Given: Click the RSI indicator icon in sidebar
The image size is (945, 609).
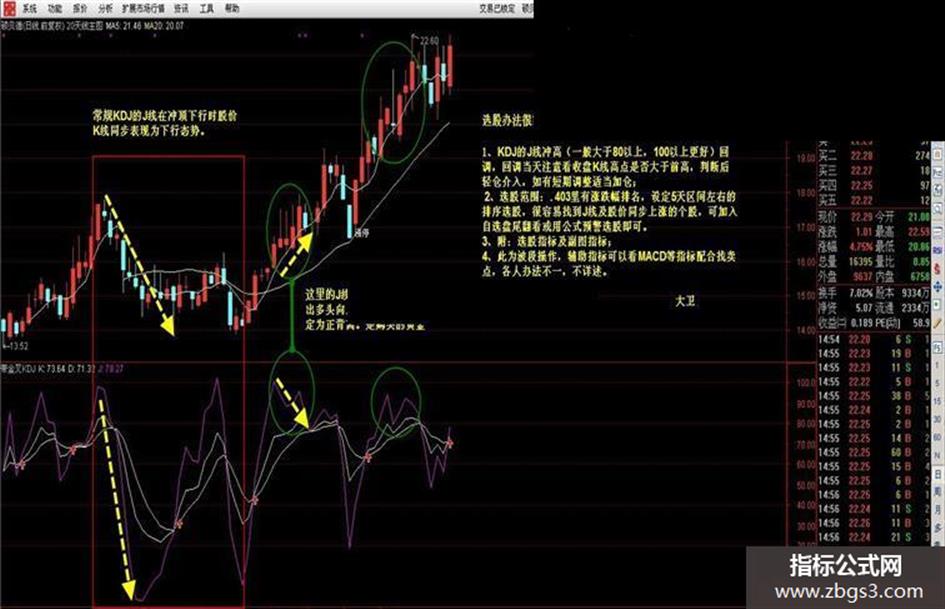Looking at the screenshot, I should (x=938, y=251).
